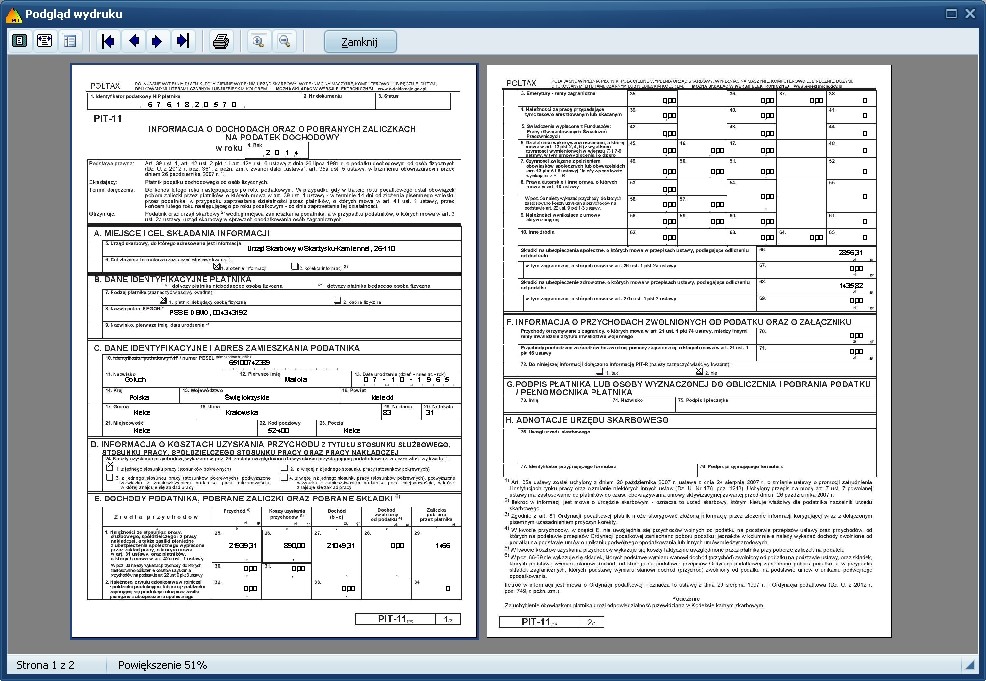Click the 'Świętokrzyskie' province value
The width and height of the screenshot is (986, 681).
(x=246, y=397)
